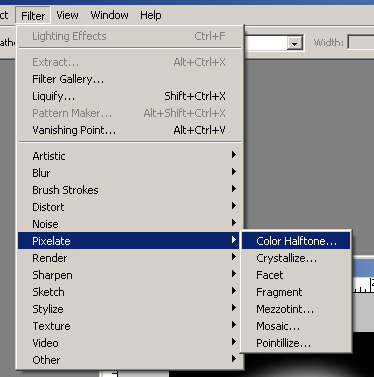
Task: Choose the Pointillize filter
Action: (x=296, y=343)
